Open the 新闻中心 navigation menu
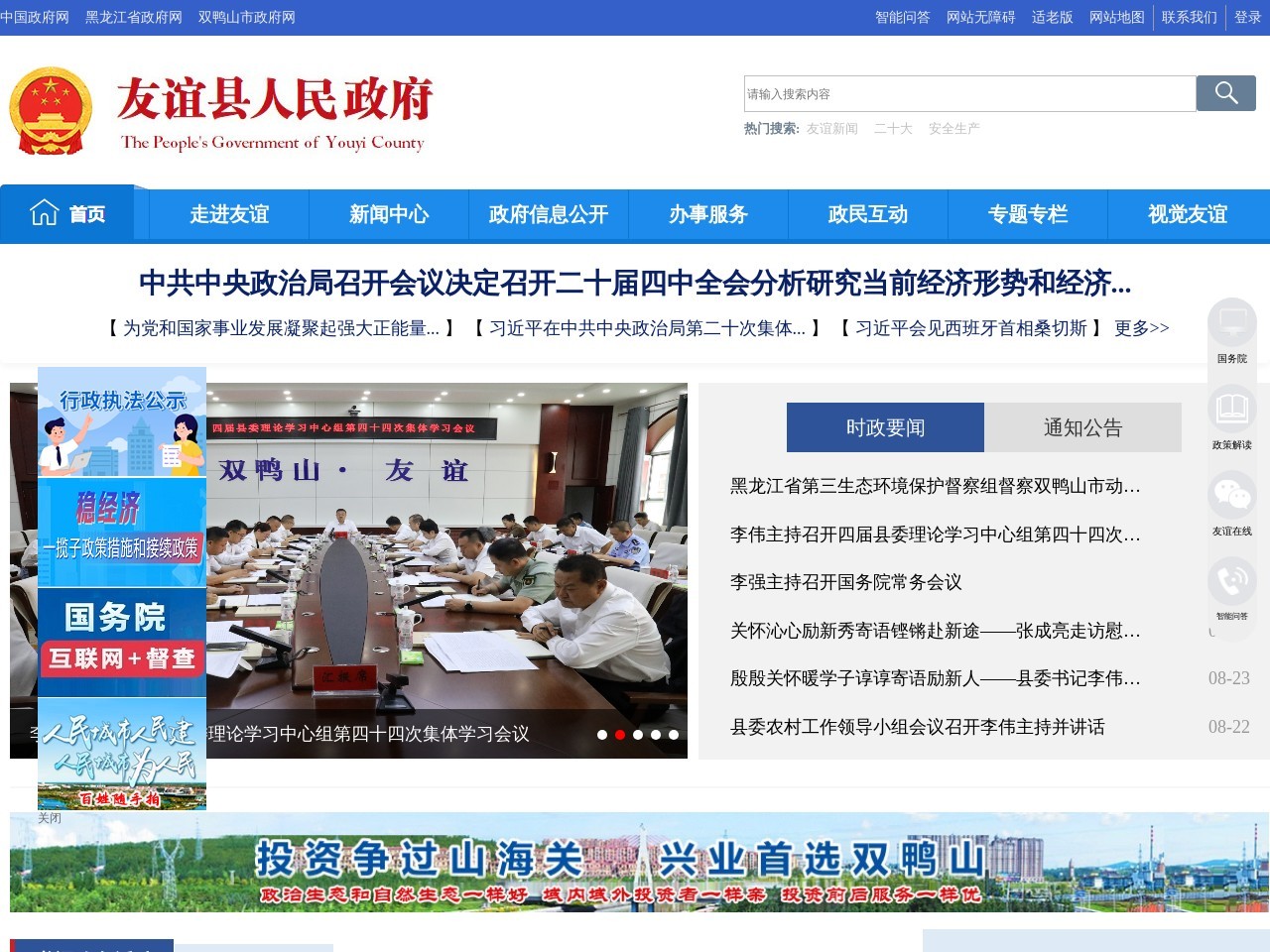 click(x=388, y=214)
